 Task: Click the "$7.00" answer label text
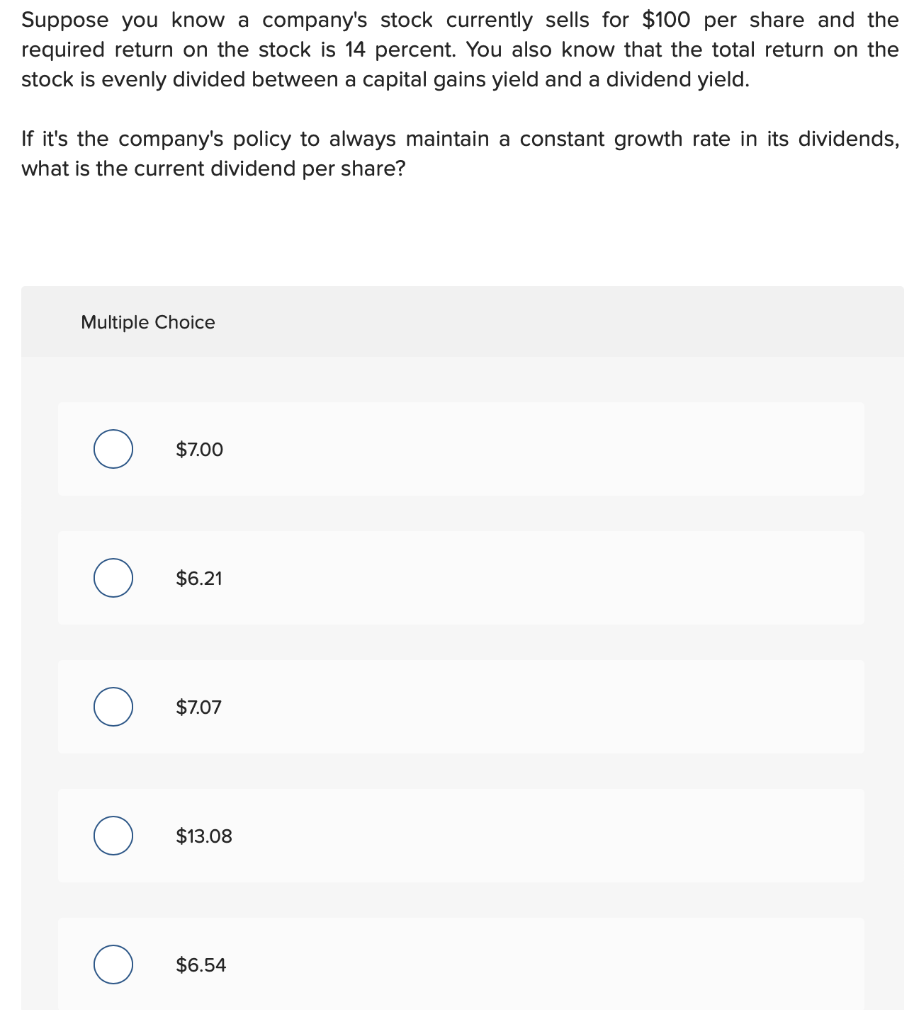coord(199,450)
